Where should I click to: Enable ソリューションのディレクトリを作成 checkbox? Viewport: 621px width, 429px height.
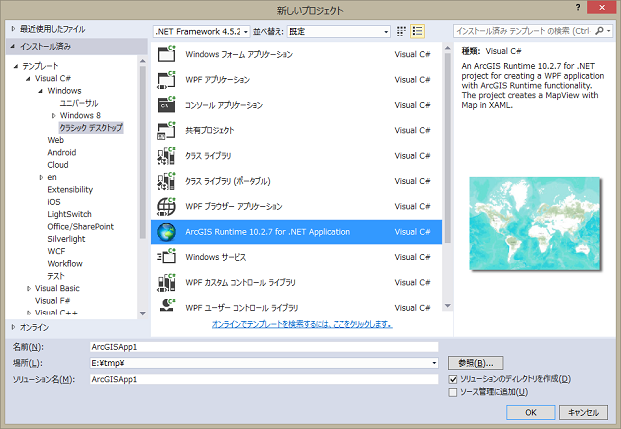[x=453, y=379]
